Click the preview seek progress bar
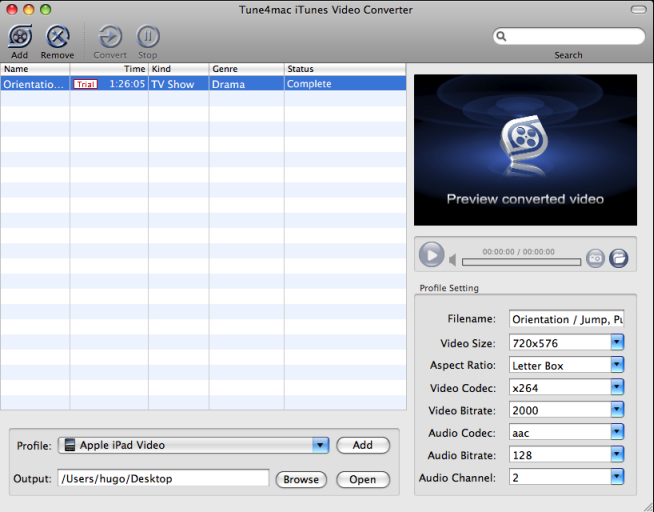 pos(521,262)
